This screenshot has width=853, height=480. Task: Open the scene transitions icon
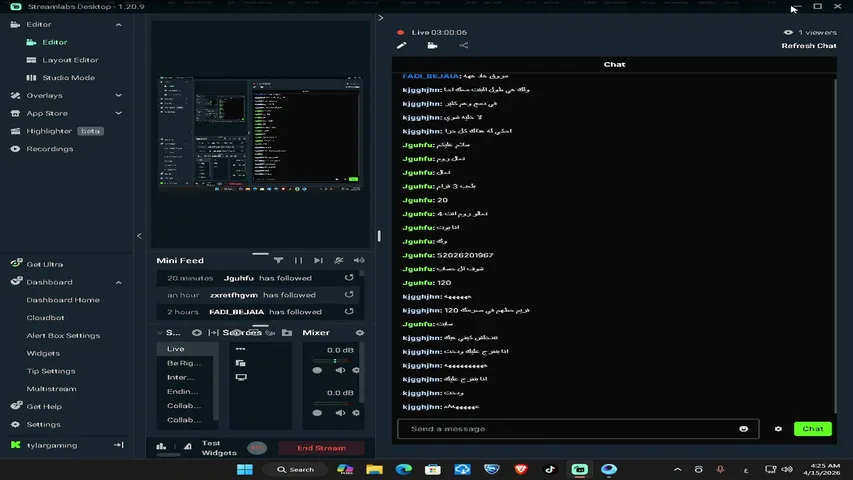coord(213,333)
